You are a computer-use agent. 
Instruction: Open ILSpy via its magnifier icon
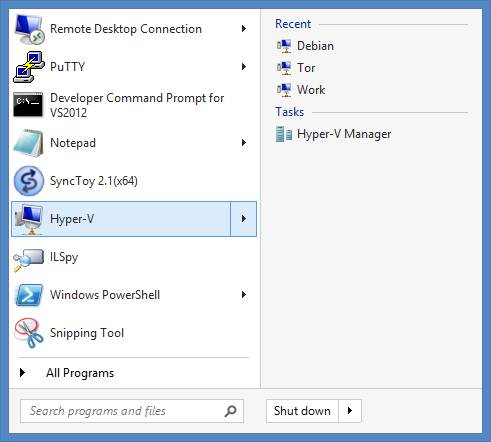coord(28,260)
